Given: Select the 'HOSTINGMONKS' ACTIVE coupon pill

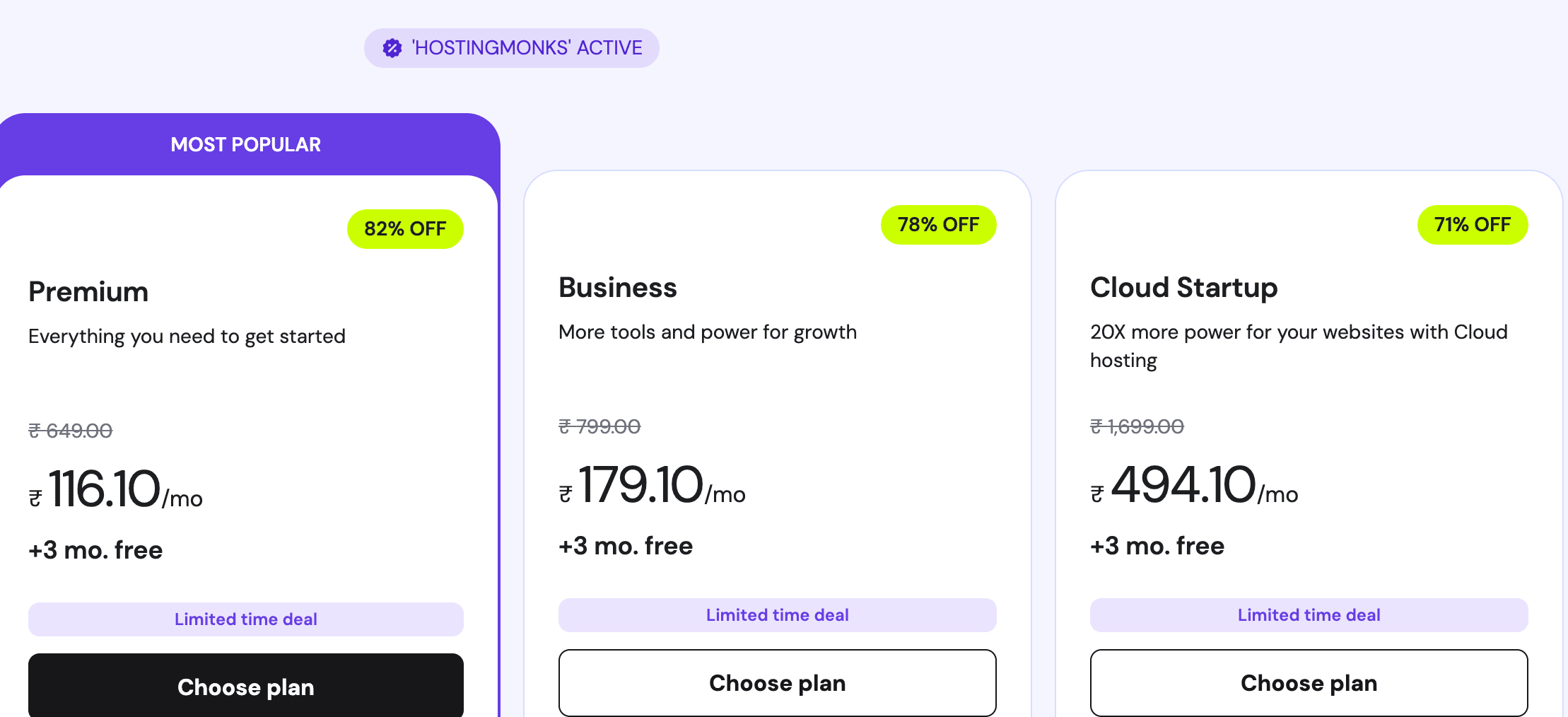Looking at the screenshot, I should point(511,47).
